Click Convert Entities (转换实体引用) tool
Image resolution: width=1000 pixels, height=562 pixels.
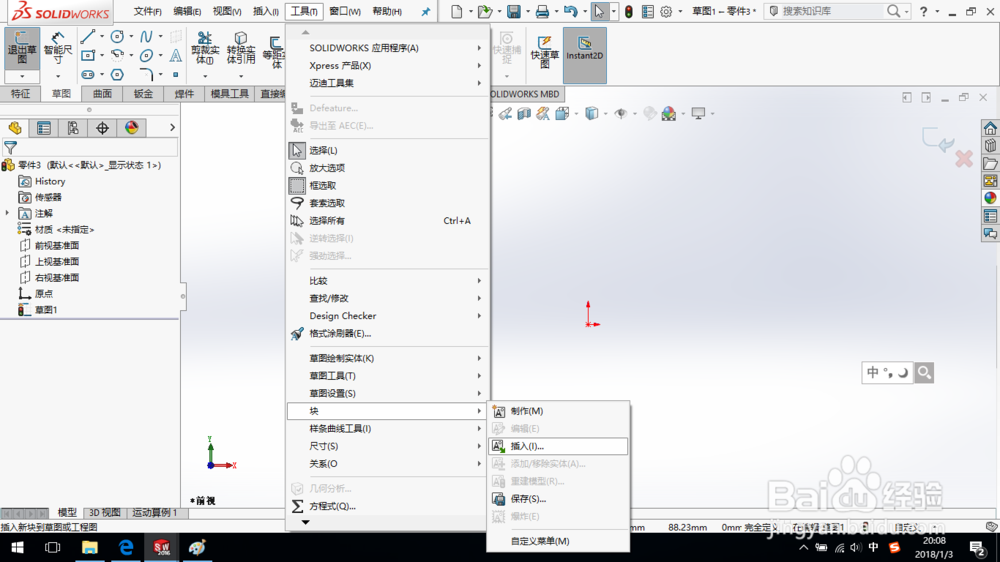241,48
